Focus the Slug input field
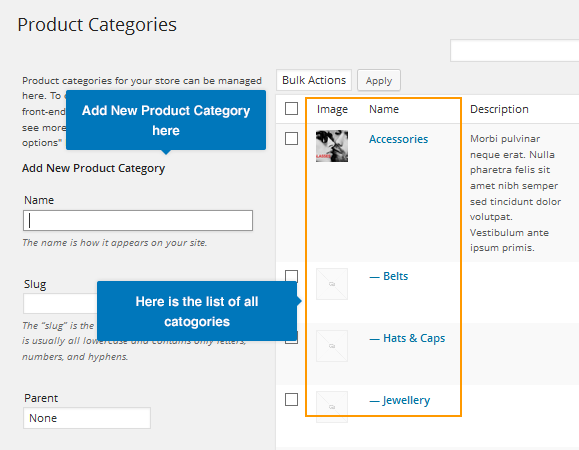This screenshot has height=450, width=579. coord(60,303)
